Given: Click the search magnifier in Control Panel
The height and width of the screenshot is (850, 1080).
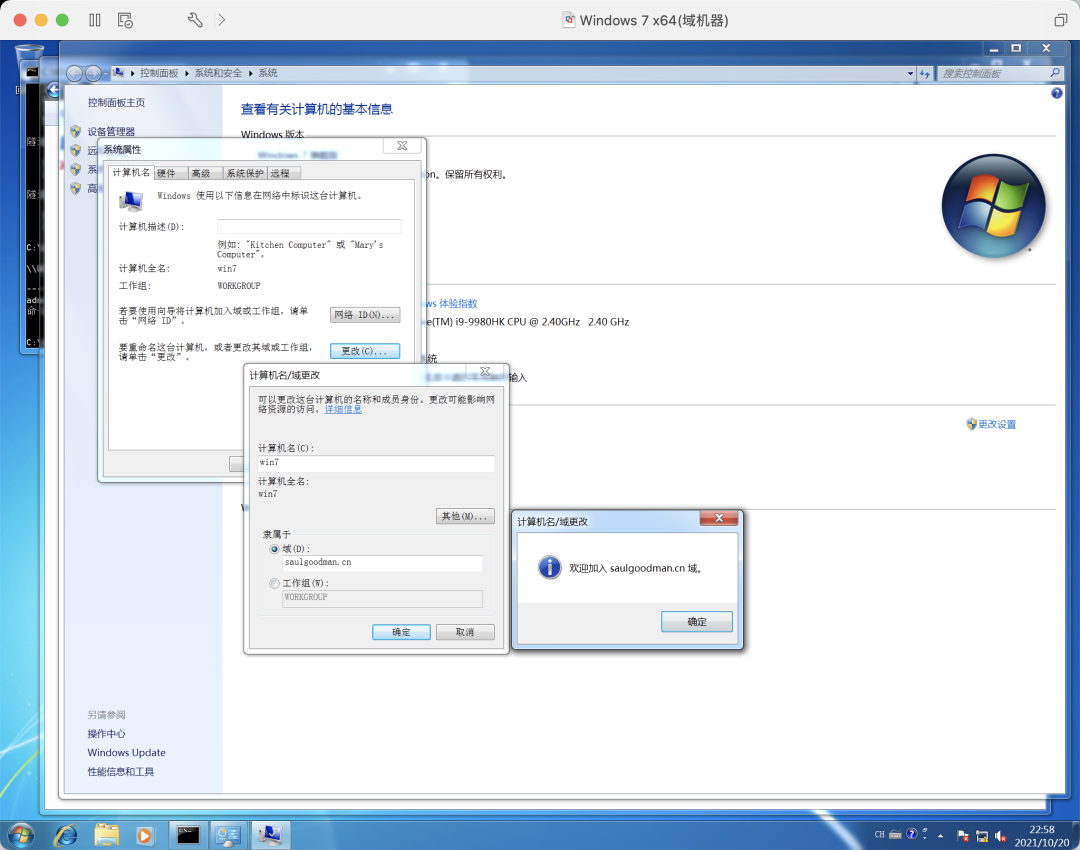Looking at the screenshot, I should (x=1055, y=72).
